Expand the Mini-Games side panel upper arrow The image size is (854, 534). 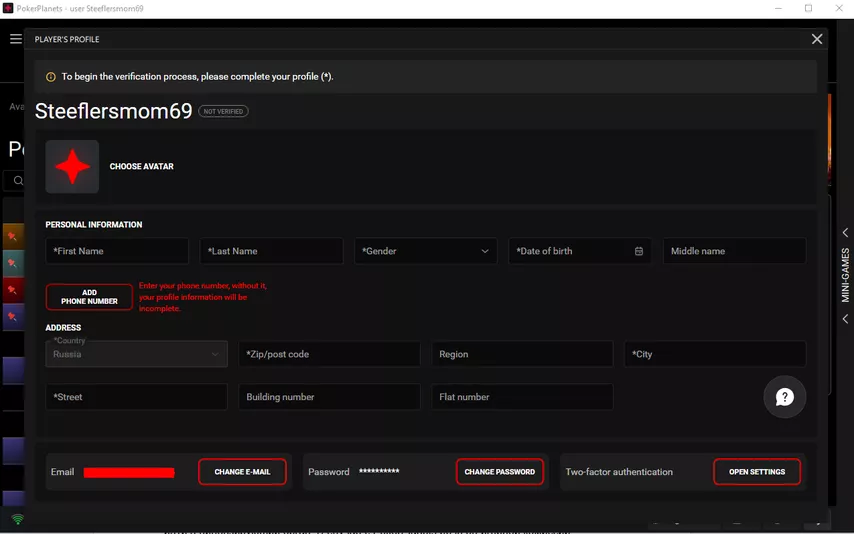click(x=845, y=233)
